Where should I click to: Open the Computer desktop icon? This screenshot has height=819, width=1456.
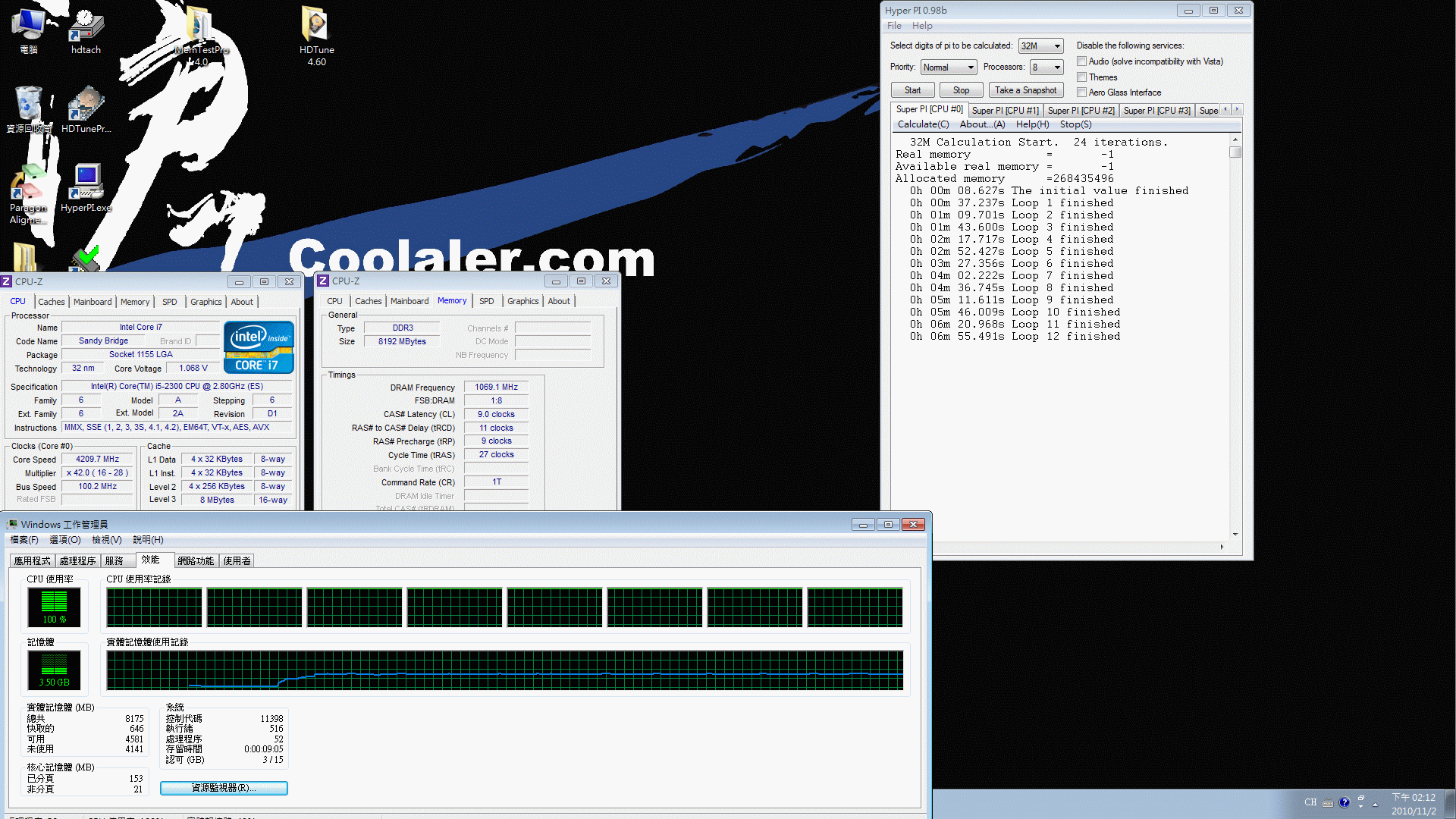coord(29,32)
